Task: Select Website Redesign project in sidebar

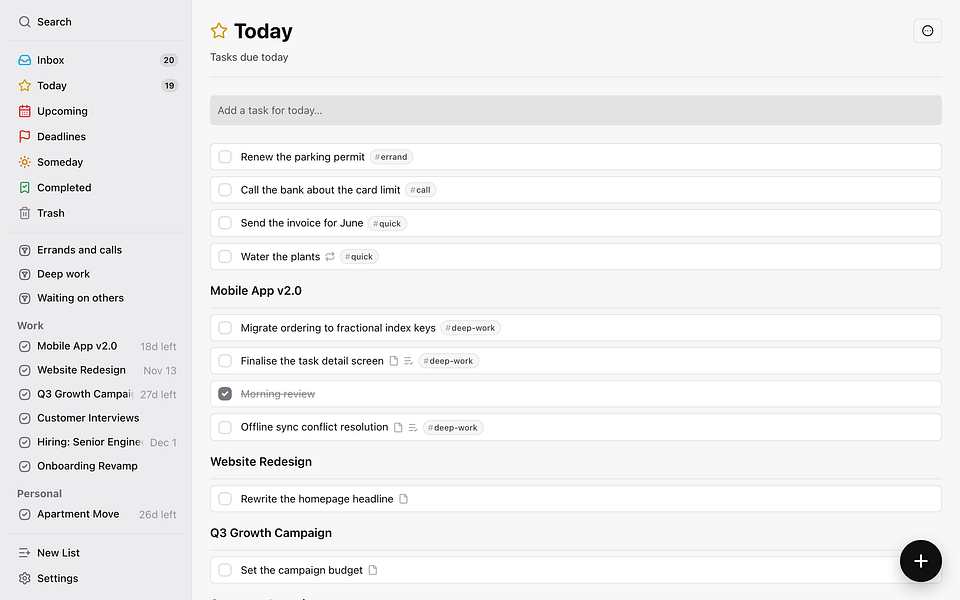Action: 98,370
